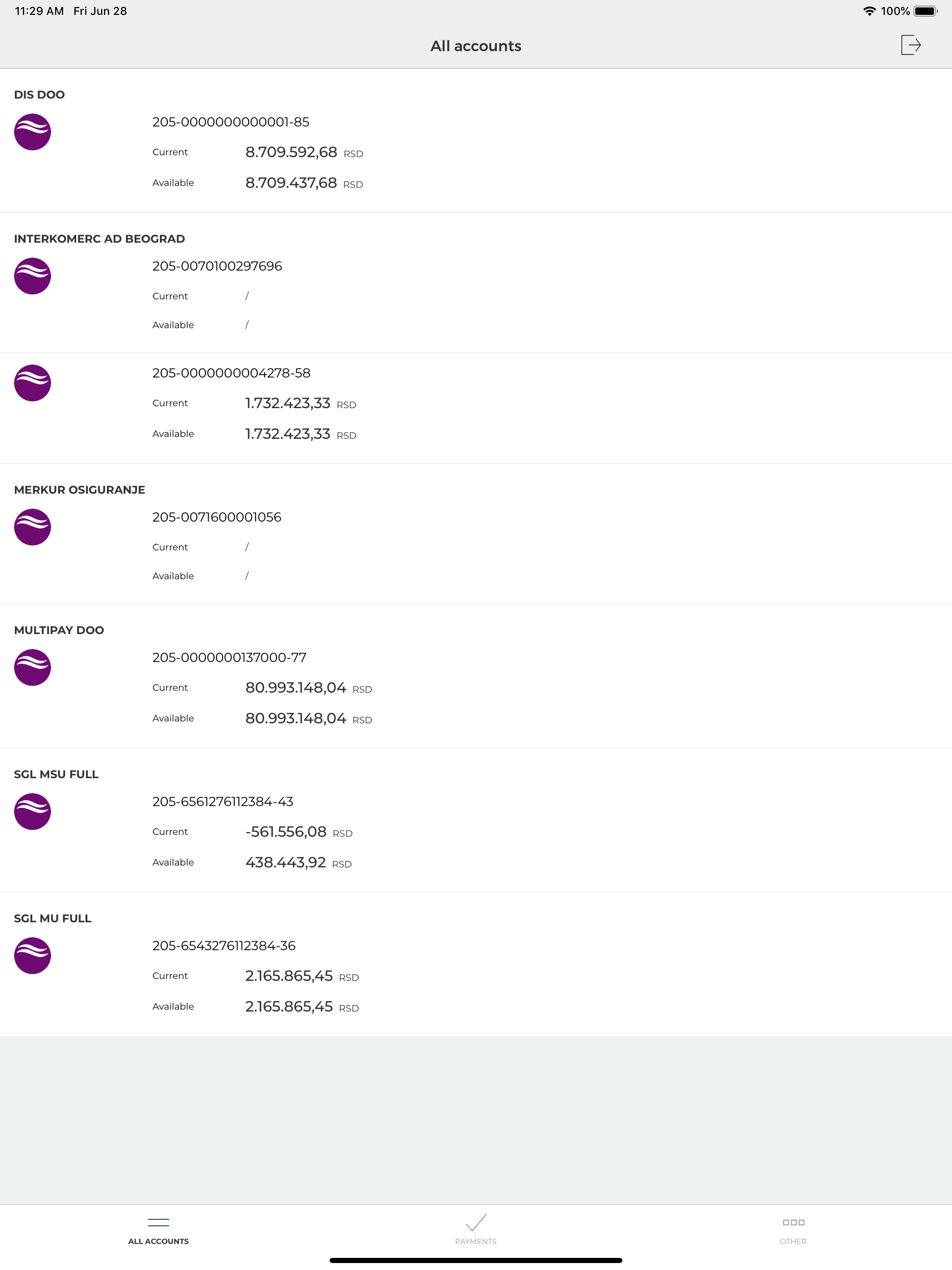Select account number 205-0000000137000-77

[x=229, y=657]
